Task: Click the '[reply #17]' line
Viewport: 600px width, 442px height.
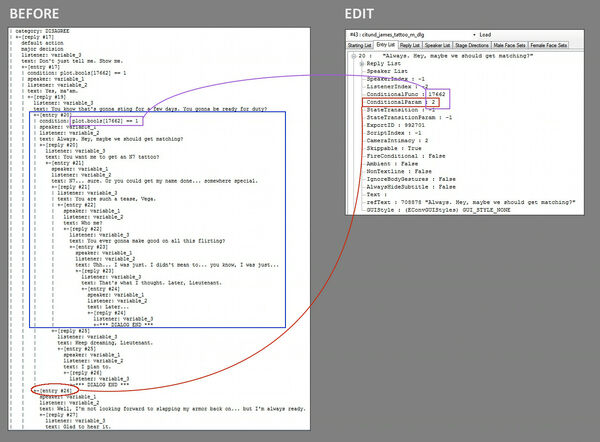Action: coord(37,37)
